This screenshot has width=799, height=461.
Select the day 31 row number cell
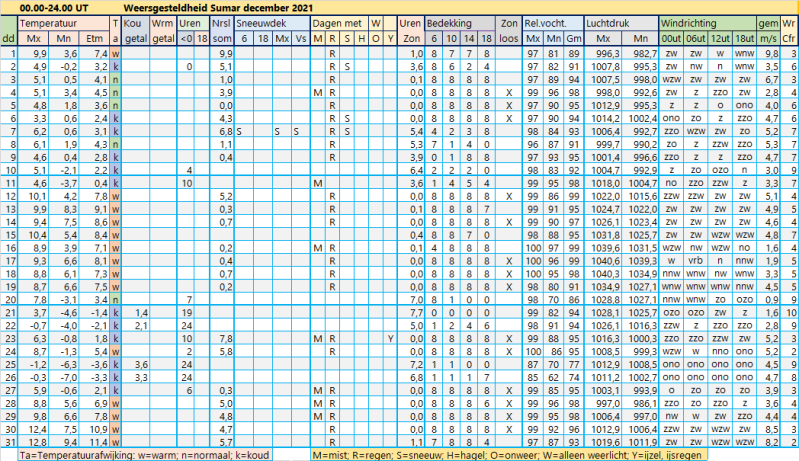click(9, 441)
